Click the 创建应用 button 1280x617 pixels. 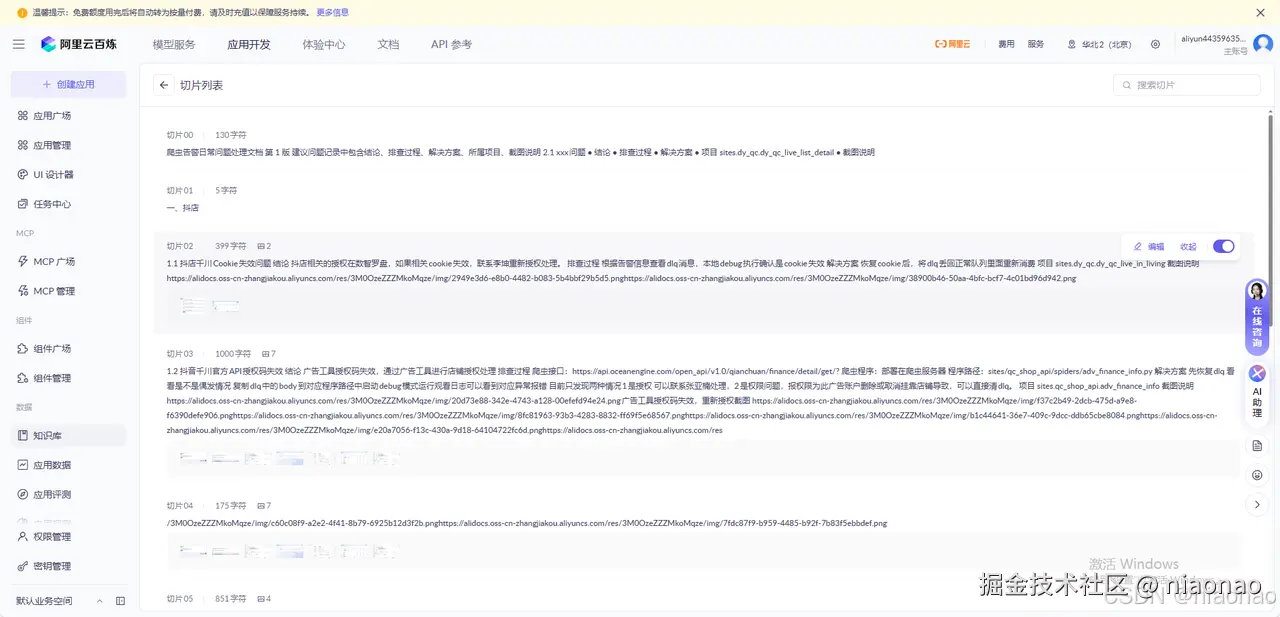[x=67, y=84]
